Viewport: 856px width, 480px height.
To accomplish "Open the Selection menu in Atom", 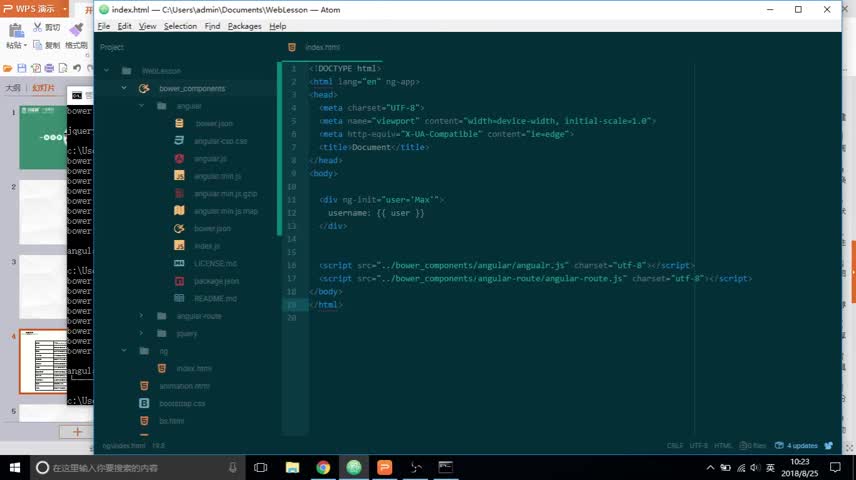I will (x=180, y=26).
